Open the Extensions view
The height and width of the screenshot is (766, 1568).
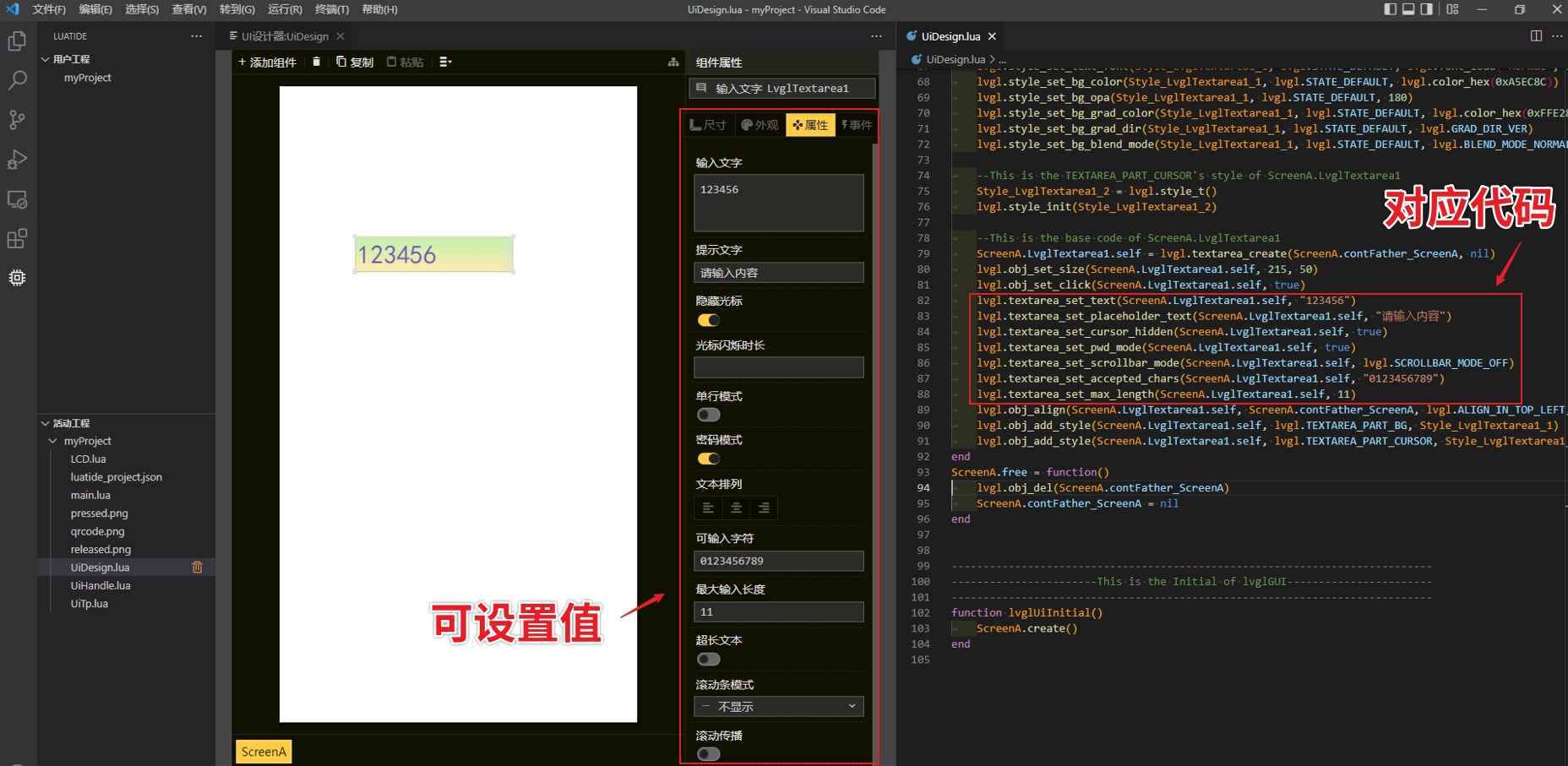[x=17, y=239]
